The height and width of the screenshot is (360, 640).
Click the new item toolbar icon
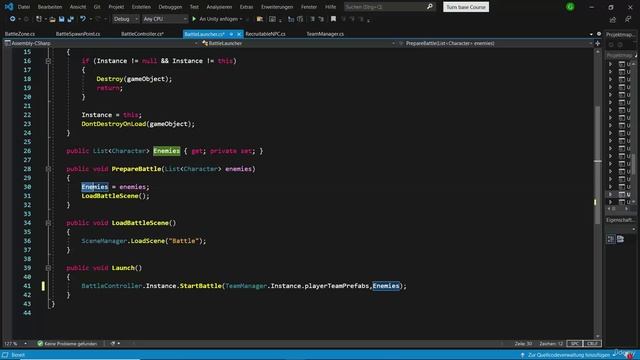click(x=39, y=19)
